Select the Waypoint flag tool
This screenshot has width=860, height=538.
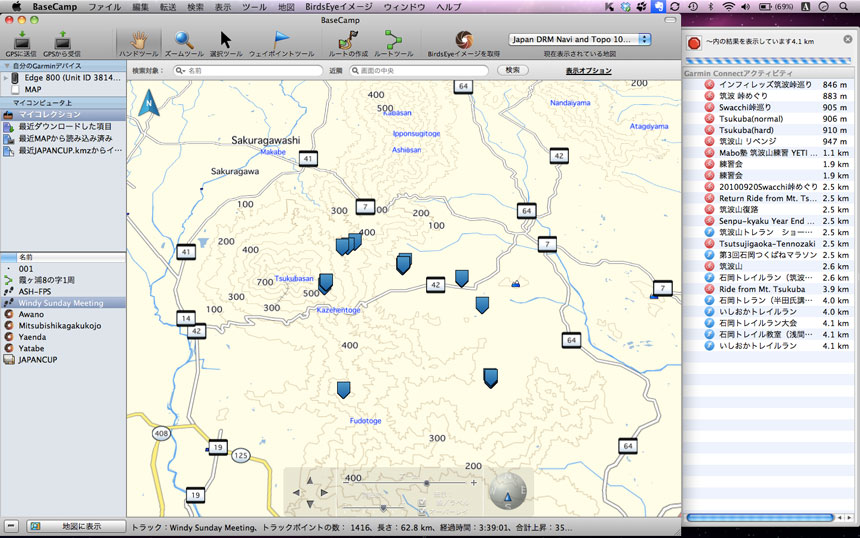[x=281, y=40]
